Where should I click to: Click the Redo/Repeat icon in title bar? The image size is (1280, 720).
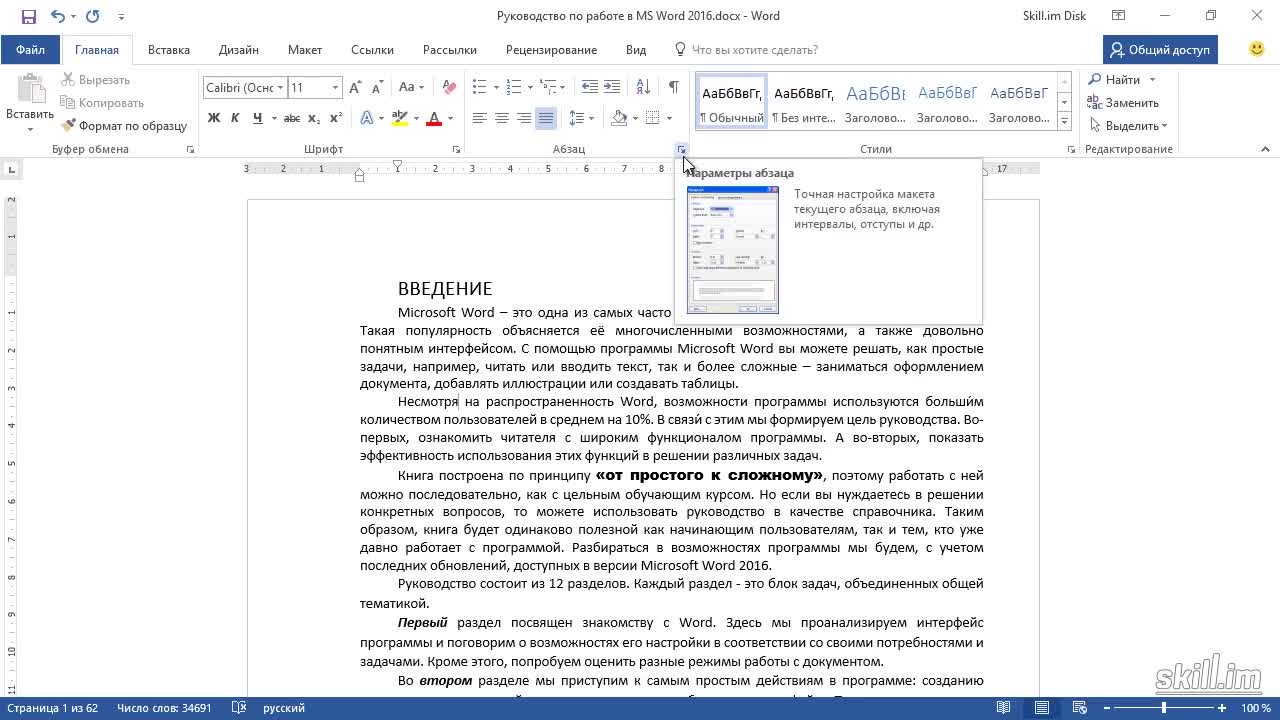[x=93, y=16]
